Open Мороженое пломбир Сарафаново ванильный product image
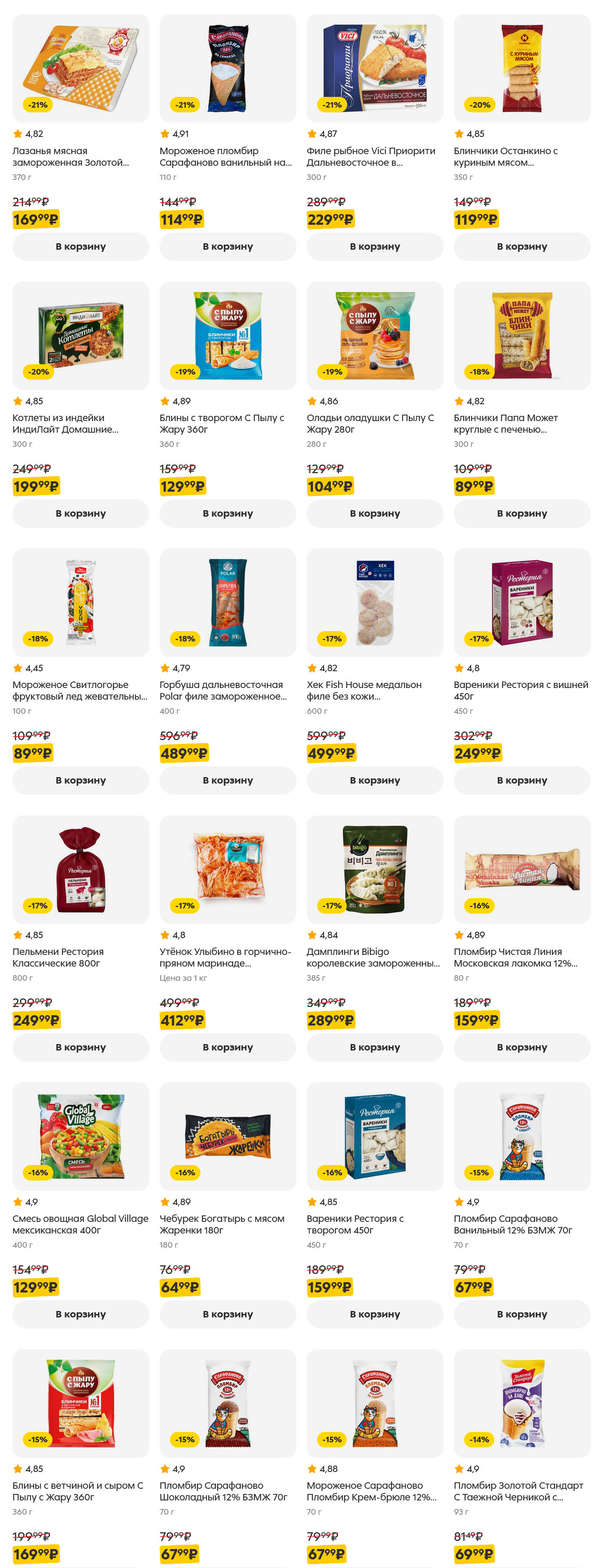Viewport: 604px width, 1568px height. [x=228, y=68]
